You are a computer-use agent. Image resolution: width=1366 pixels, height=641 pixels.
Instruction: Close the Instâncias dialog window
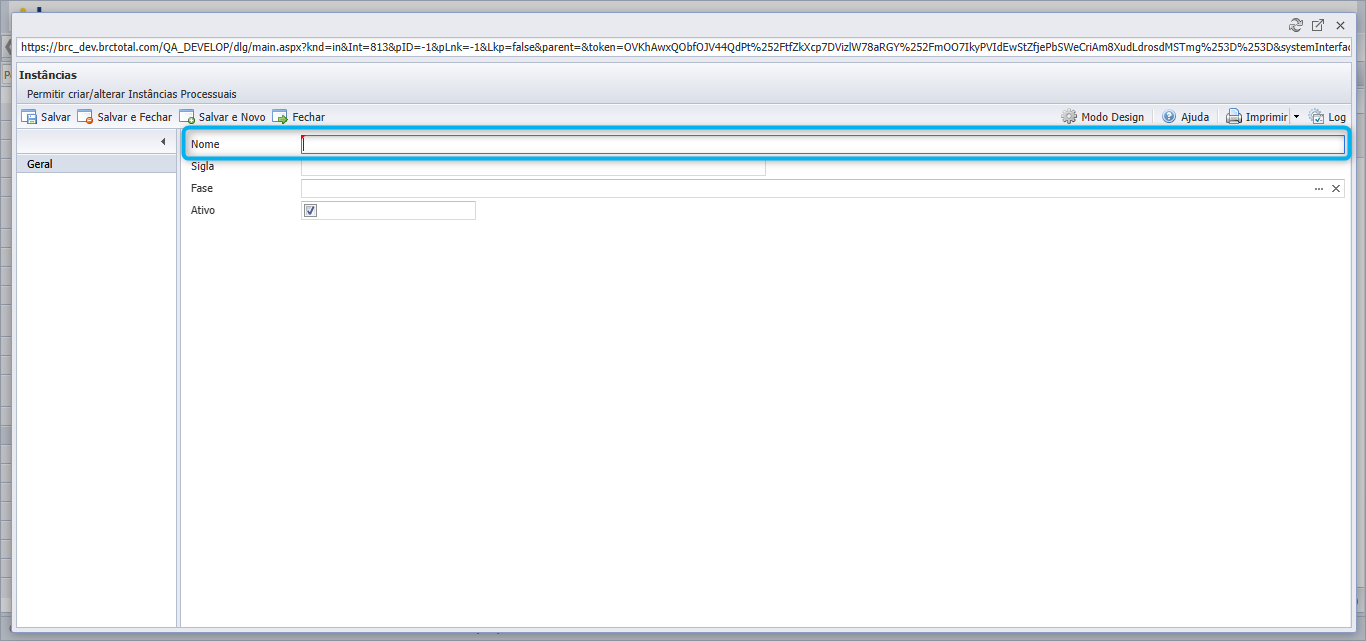point(1340,25)
